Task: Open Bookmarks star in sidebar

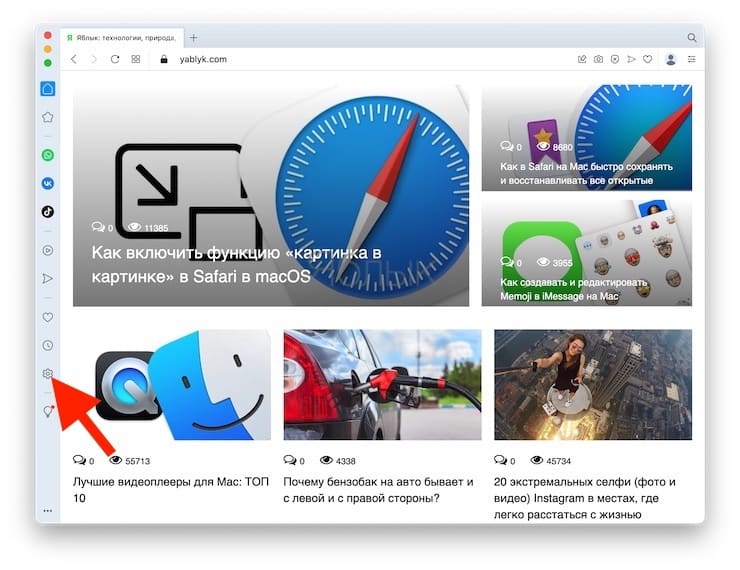Action: pyautogui.click(x=48, y=117)
